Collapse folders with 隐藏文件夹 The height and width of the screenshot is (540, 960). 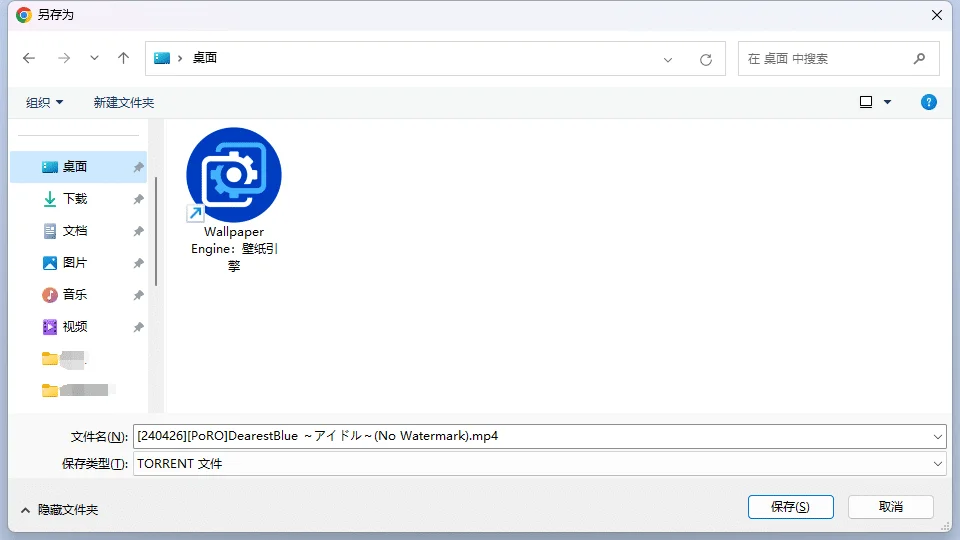tap(59, 510)
